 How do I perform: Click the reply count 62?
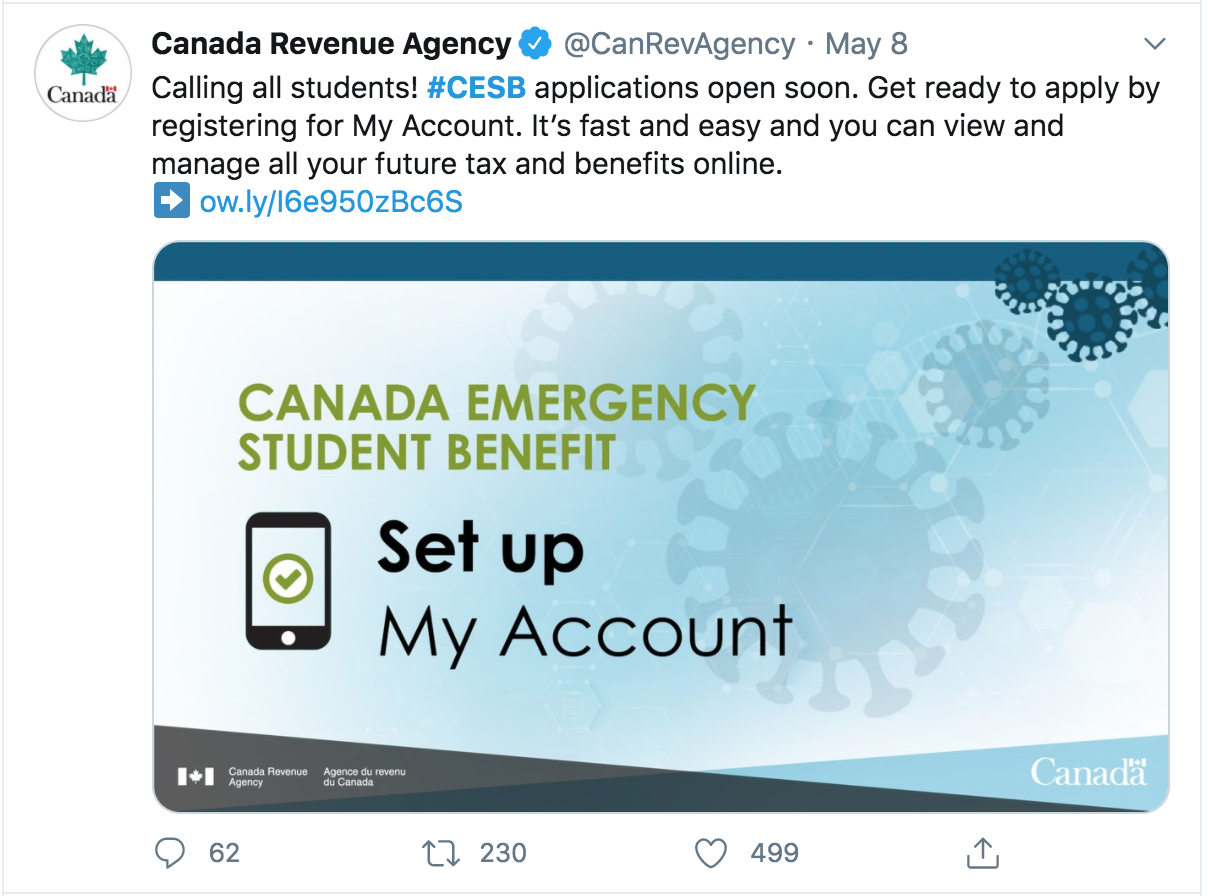224,852
